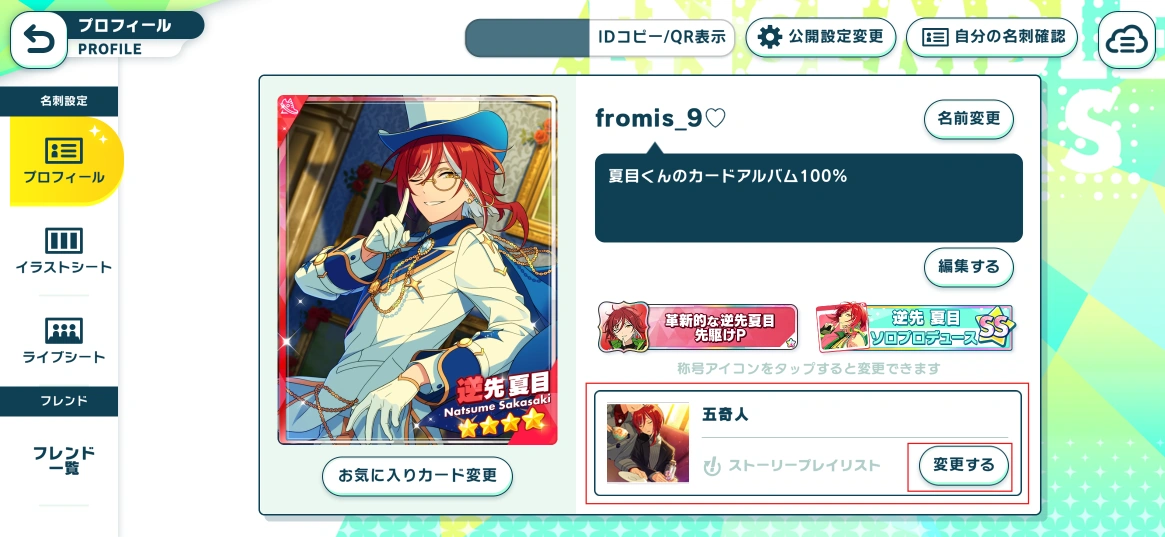Click the name card icon in 自分の名刺確認
The height and width of the screenshot is (537, 1165).
(x=935, y=37)
